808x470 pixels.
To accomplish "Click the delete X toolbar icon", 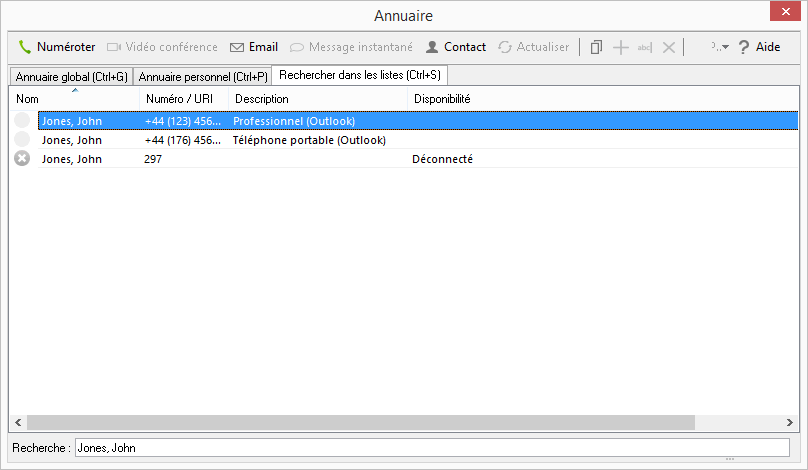I will [x=669, y=47].
